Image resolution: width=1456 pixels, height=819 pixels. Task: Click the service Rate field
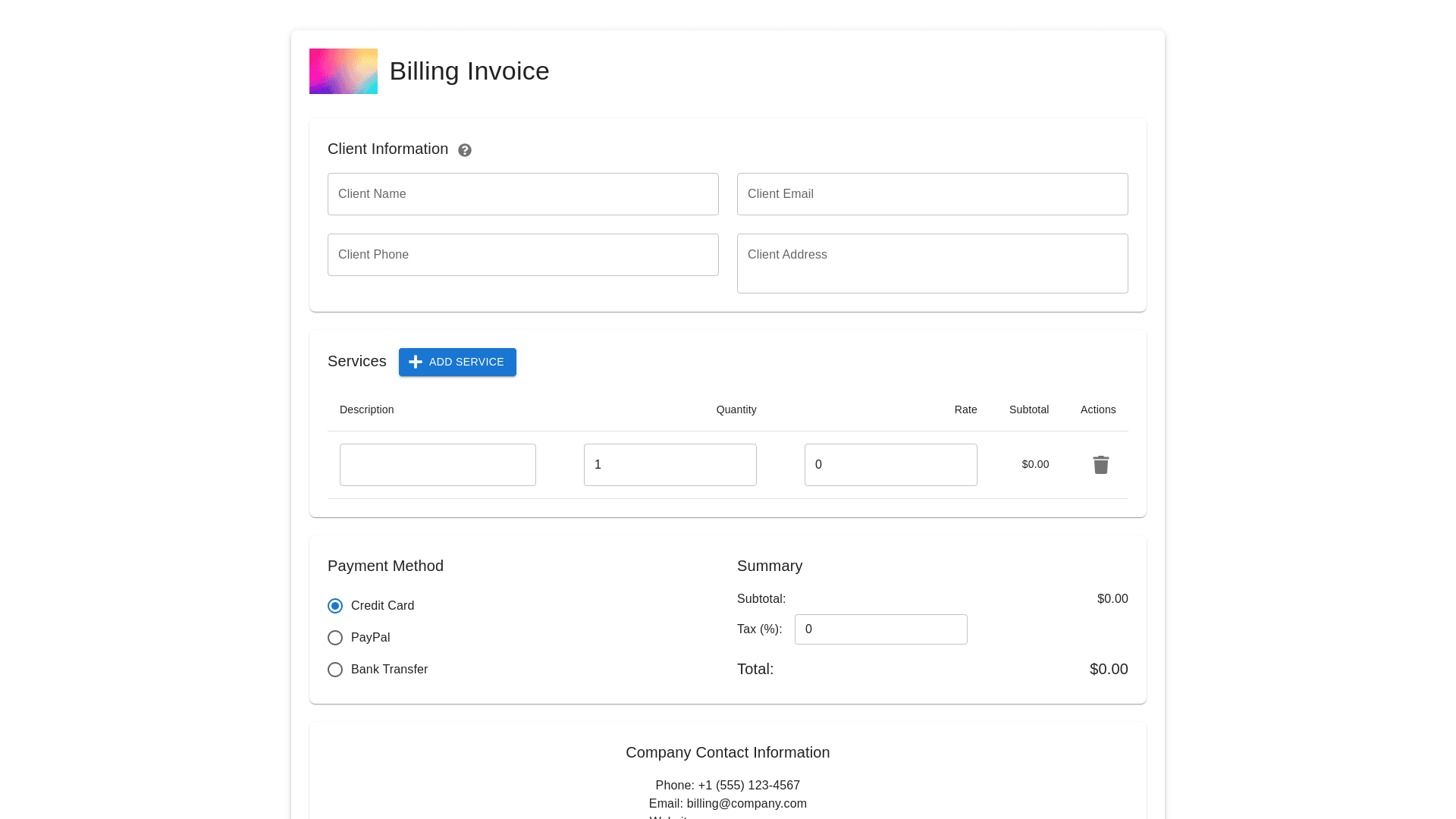[890, 465]
